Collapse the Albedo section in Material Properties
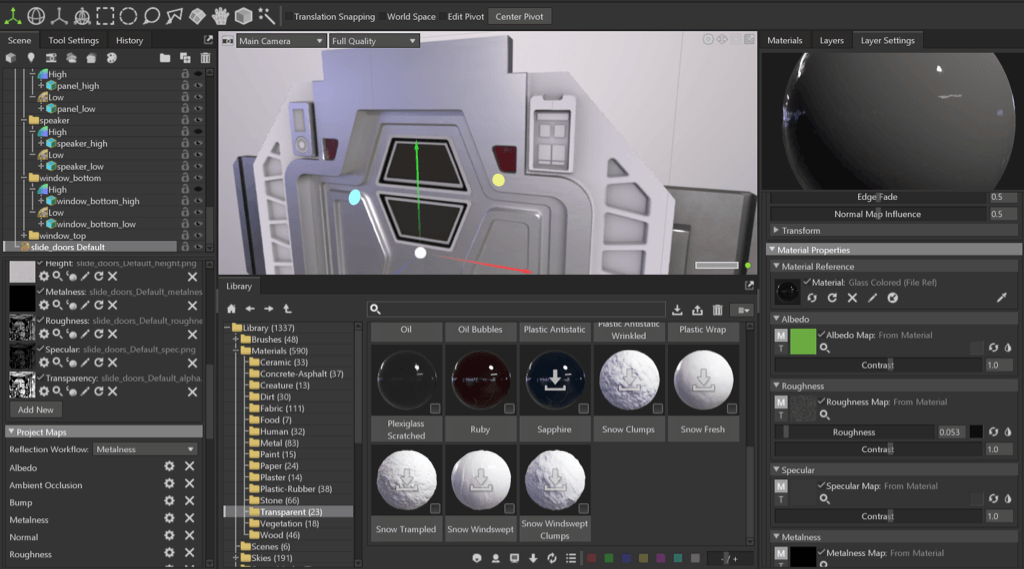 pos(777,319)
